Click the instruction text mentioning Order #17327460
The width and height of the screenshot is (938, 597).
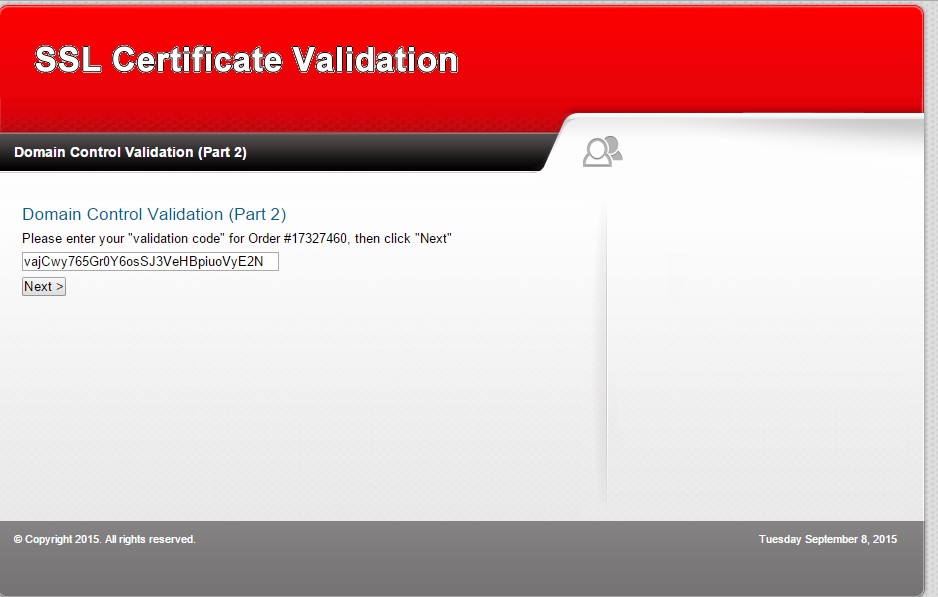[x=237, y=239]
